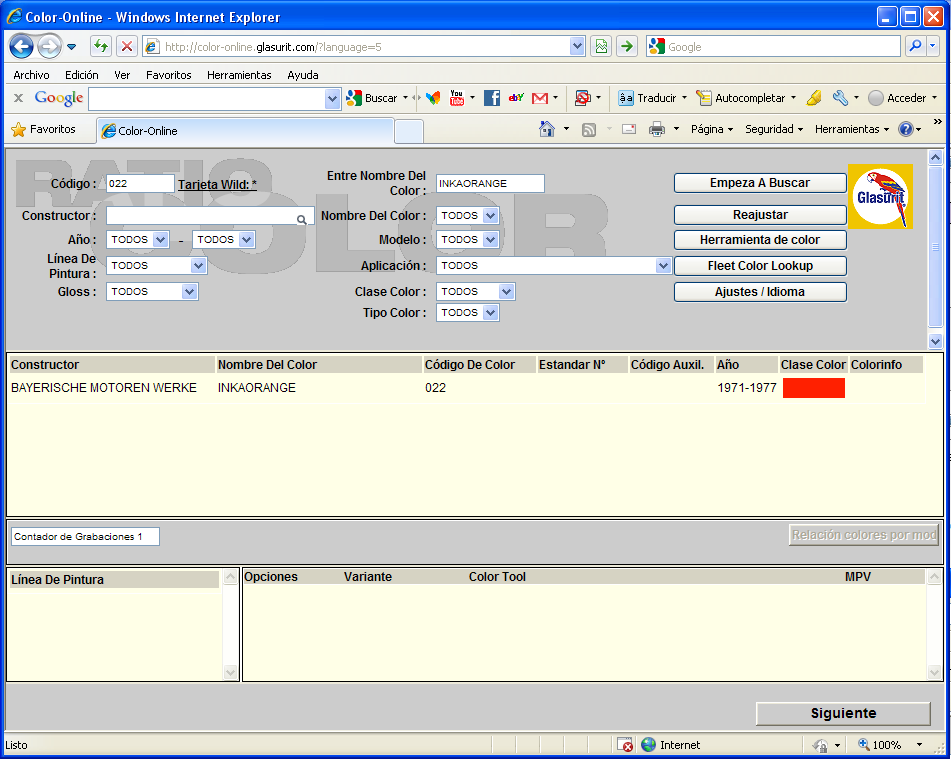The width and height of the screenshot is (951, 759).
Task: Click the Reajustar button
Action: [760, 215]
